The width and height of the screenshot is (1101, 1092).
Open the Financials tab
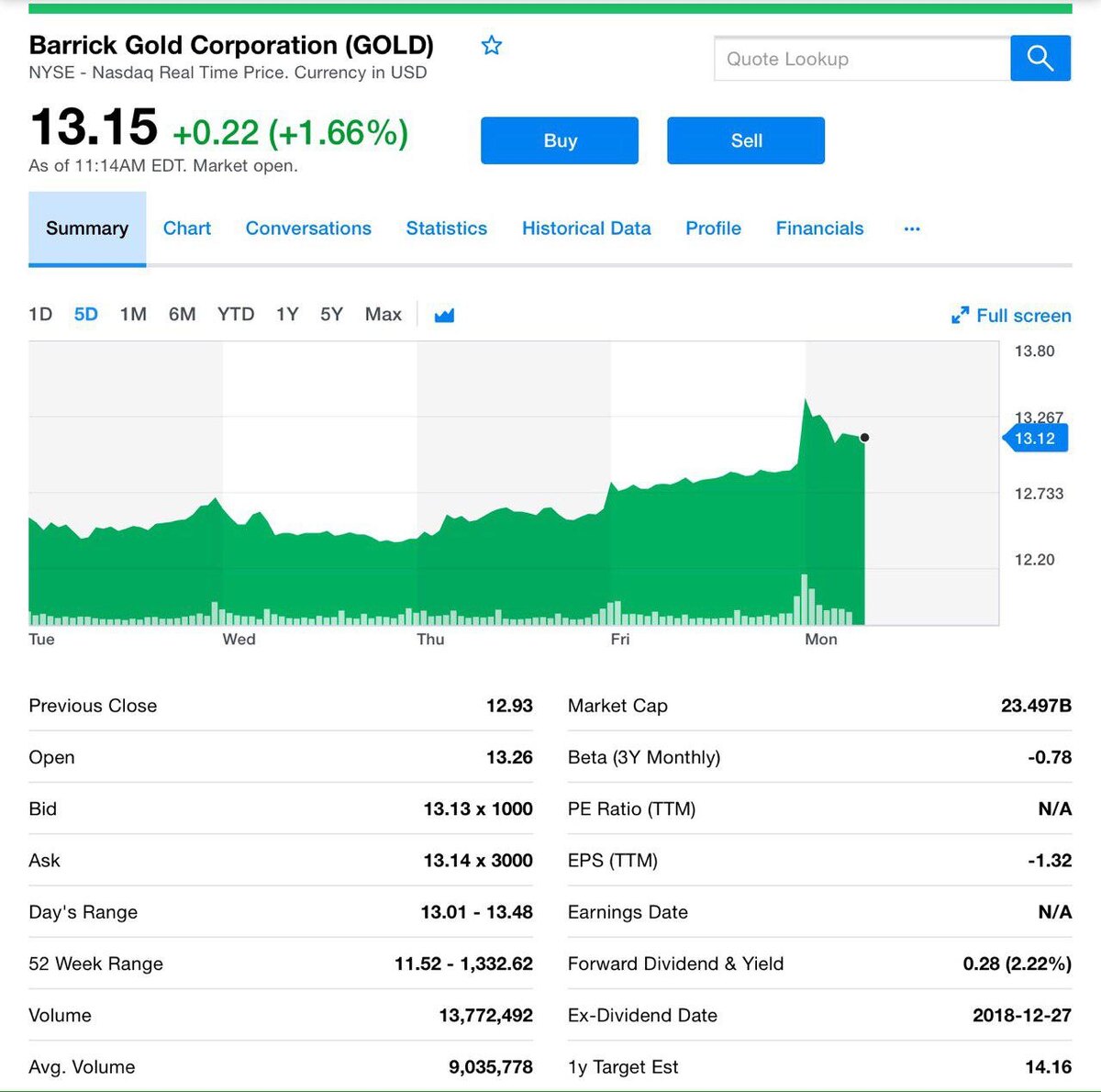coord(819,228)
